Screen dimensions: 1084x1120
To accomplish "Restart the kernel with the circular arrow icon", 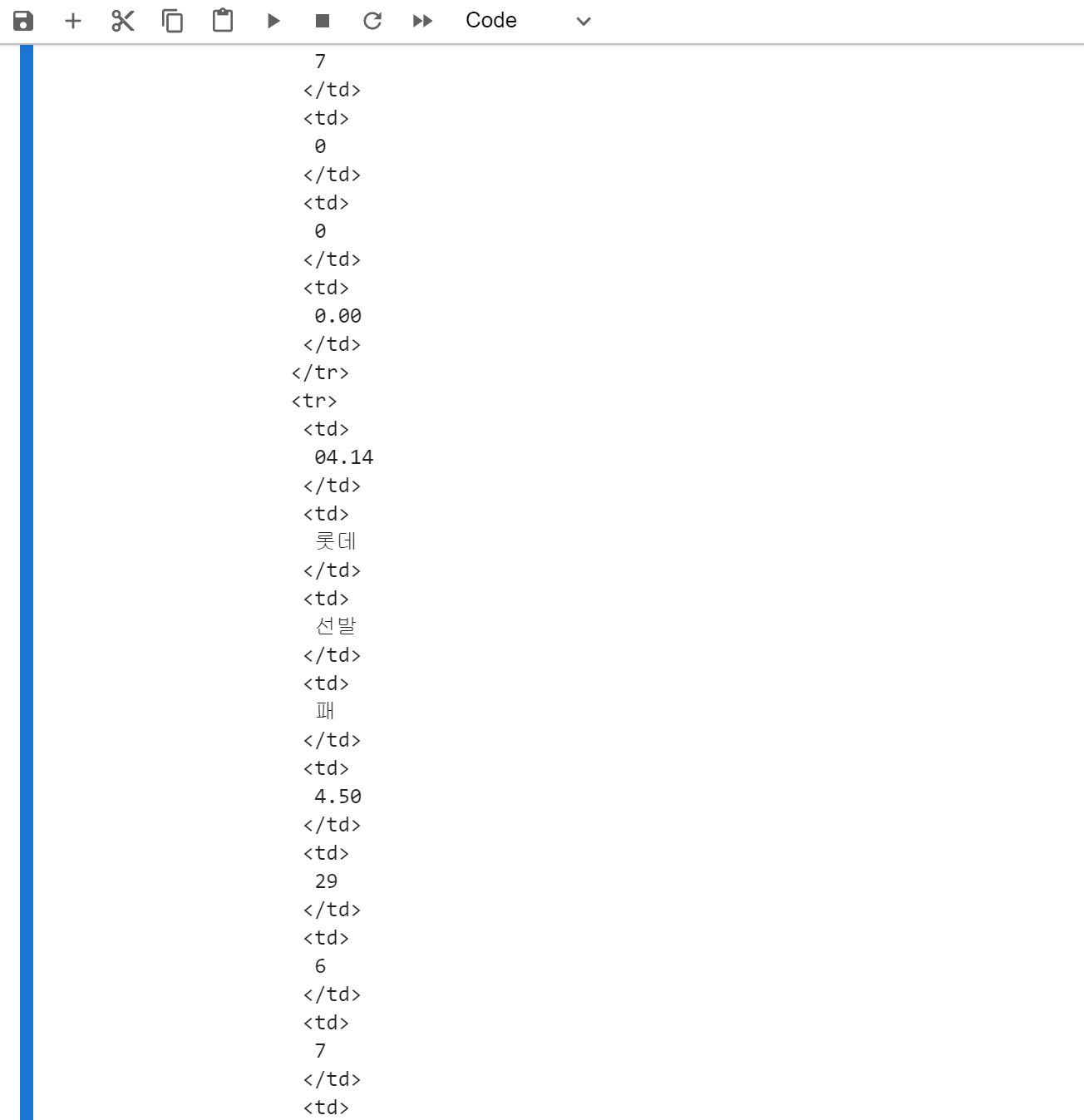I will coord(372,21).
